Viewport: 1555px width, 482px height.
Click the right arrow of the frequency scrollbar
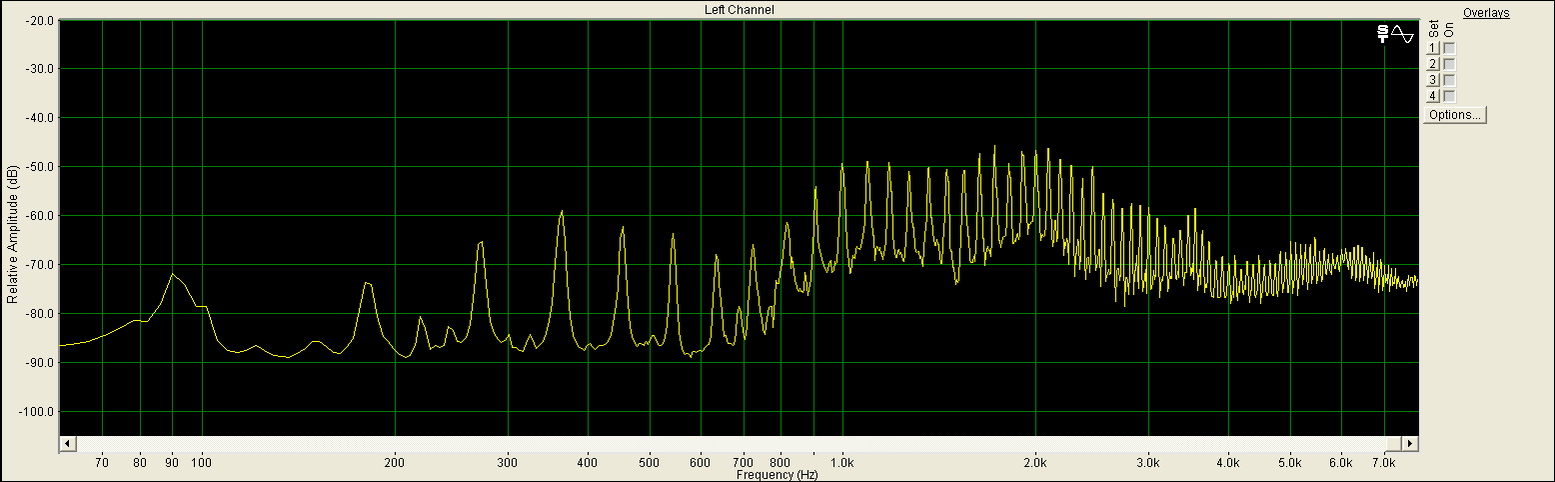tap(1410, 443)
